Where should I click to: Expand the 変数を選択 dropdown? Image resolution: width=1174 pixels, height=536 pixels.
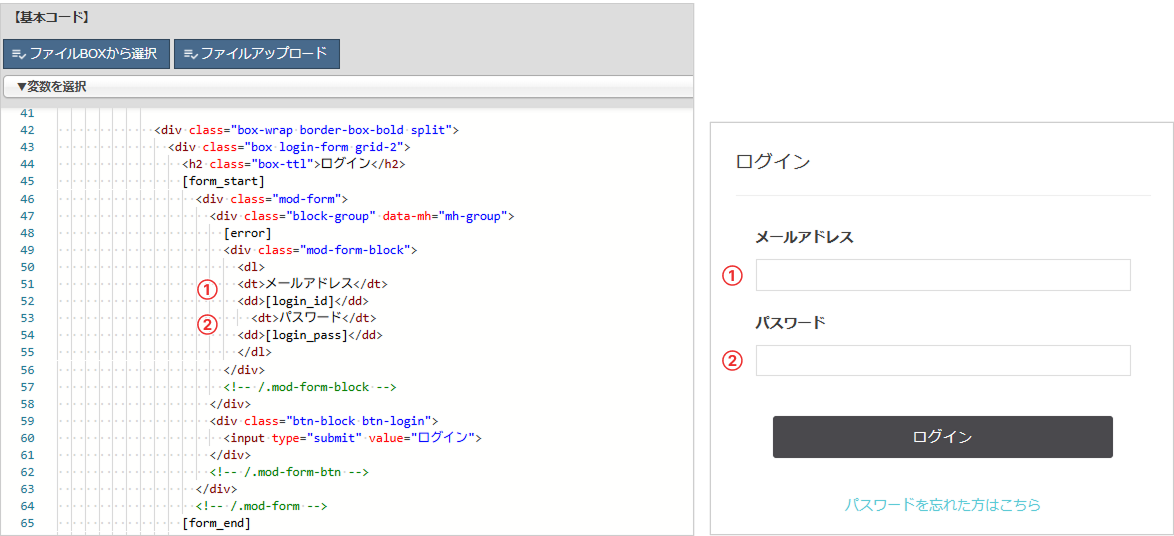52,87
